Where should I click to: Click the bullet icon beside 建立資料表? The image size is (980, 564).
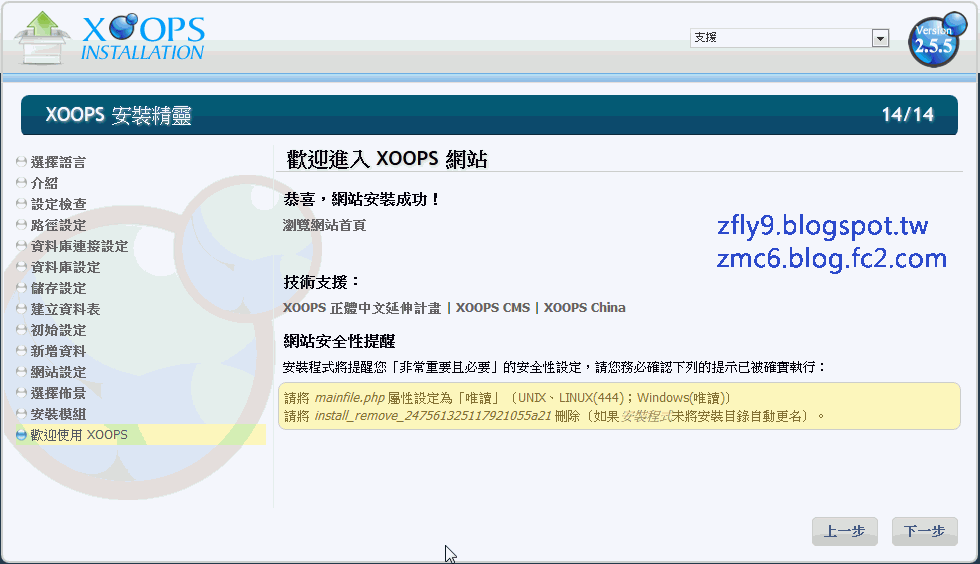point(21,309)
